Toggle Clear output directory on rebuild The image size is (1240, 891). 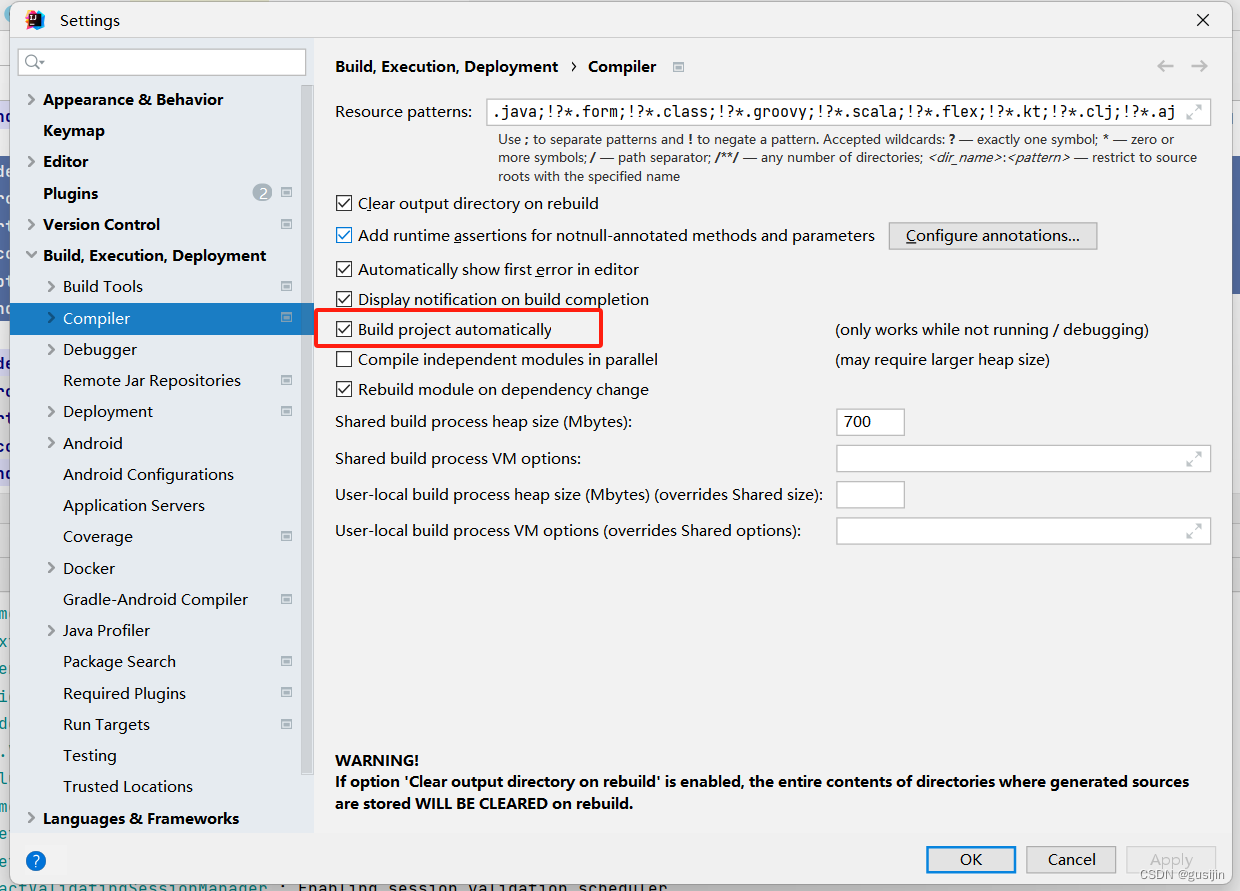tap(344, 203)
